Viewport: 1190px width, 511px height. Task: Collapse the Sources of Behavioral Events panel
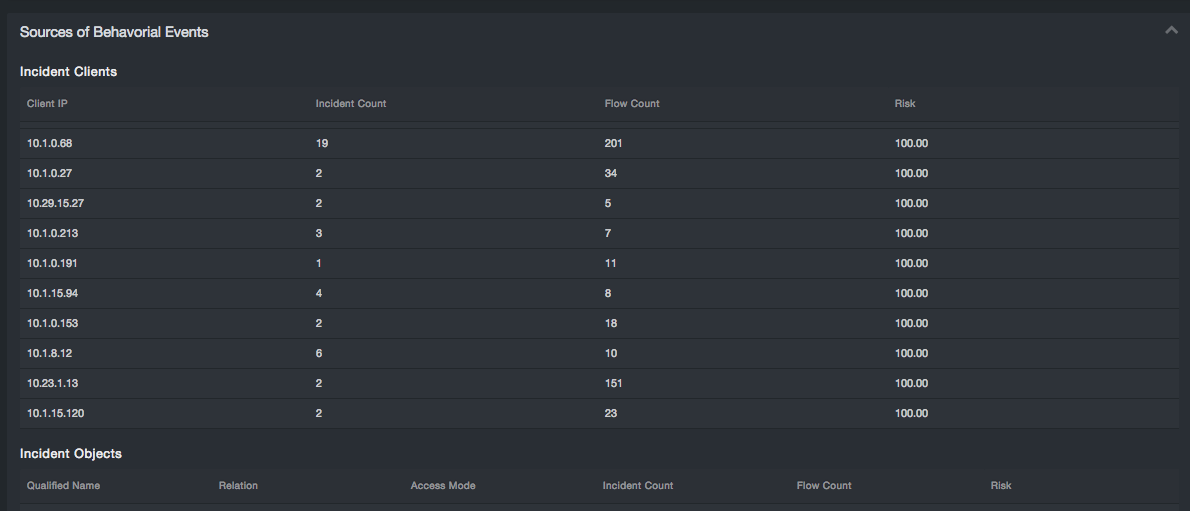tap(1171, 31)
